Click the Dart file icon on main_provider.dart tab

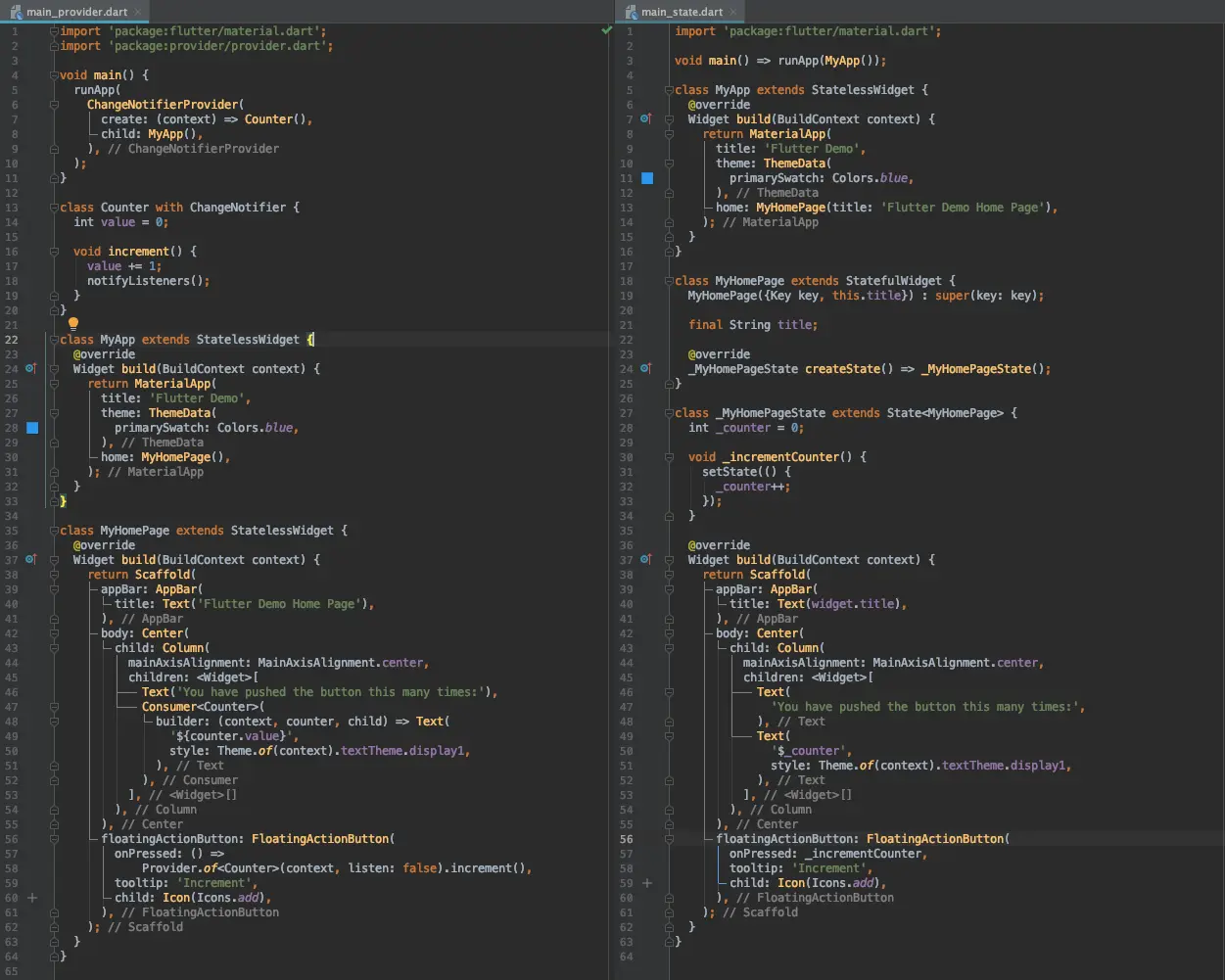tap(17, 12)
